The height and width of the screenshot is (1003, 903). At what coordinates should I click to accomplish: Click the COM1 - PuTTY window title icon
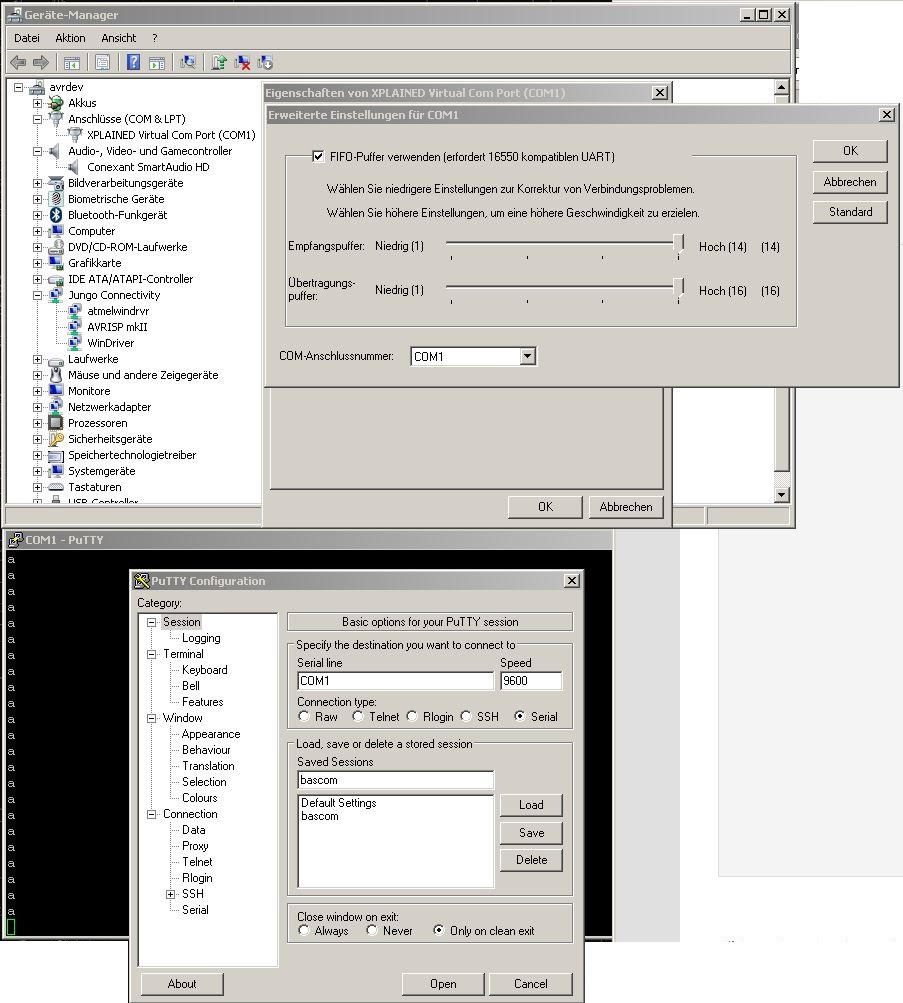15,540
